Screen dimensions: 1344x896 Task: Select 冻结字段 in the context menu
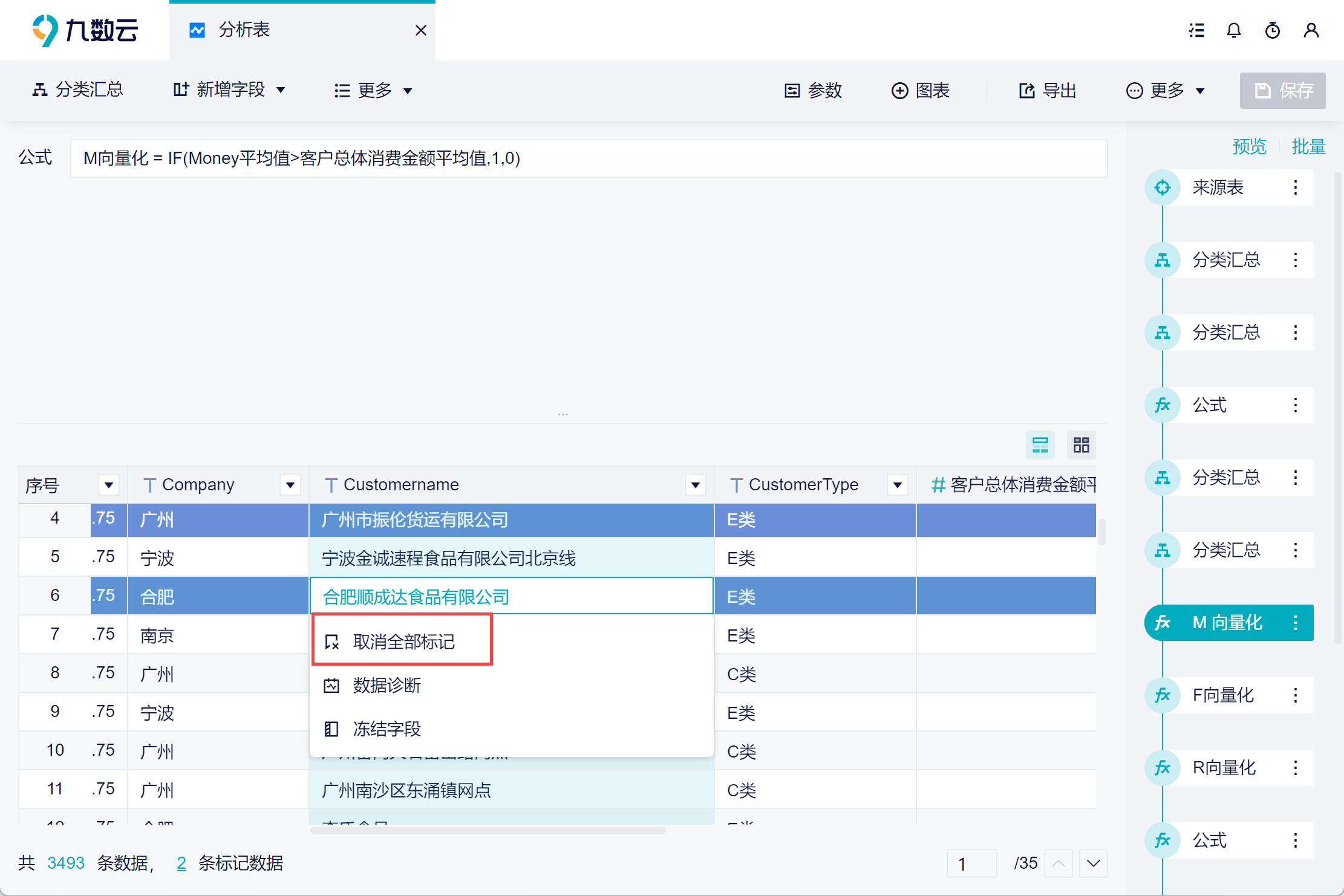pyautogui.click(x=387, y=729)
